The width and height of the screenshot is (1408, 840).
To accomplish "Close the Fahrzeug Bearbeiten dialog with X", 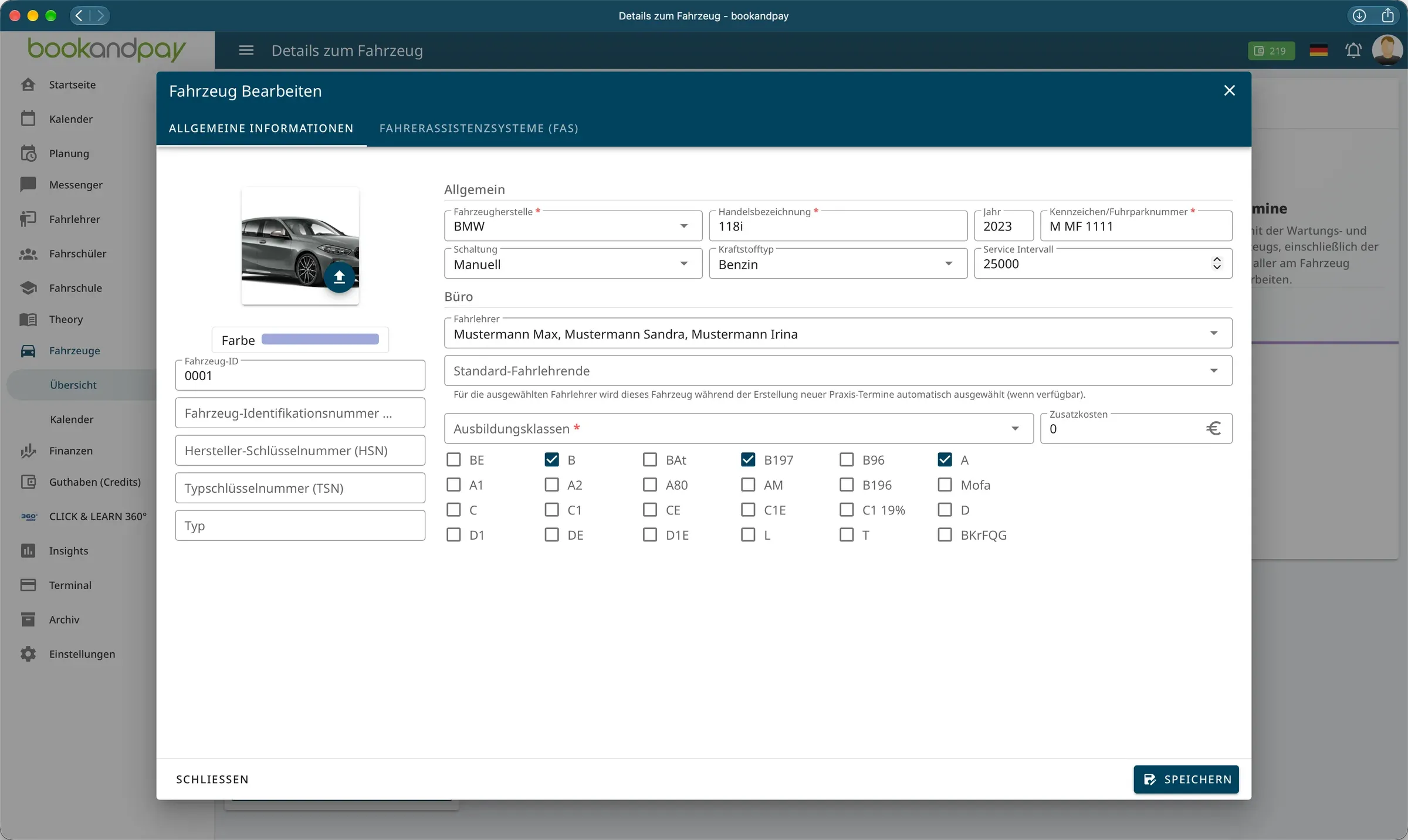I will pos(1230,90).
